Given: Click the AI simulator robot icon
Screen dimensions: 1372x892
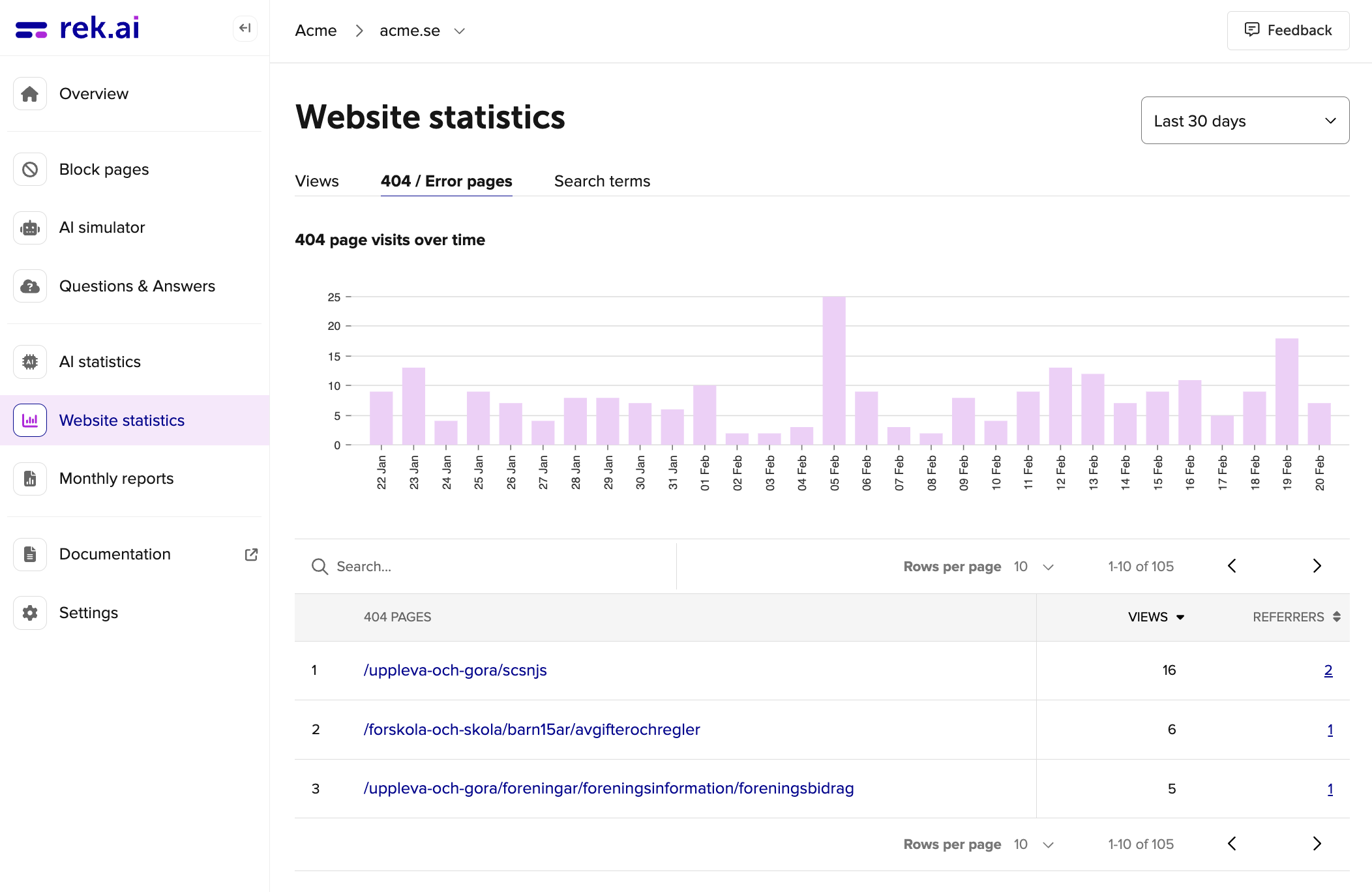Looking at the screenshot, I should pyautogui.click(x=30, y=228).
